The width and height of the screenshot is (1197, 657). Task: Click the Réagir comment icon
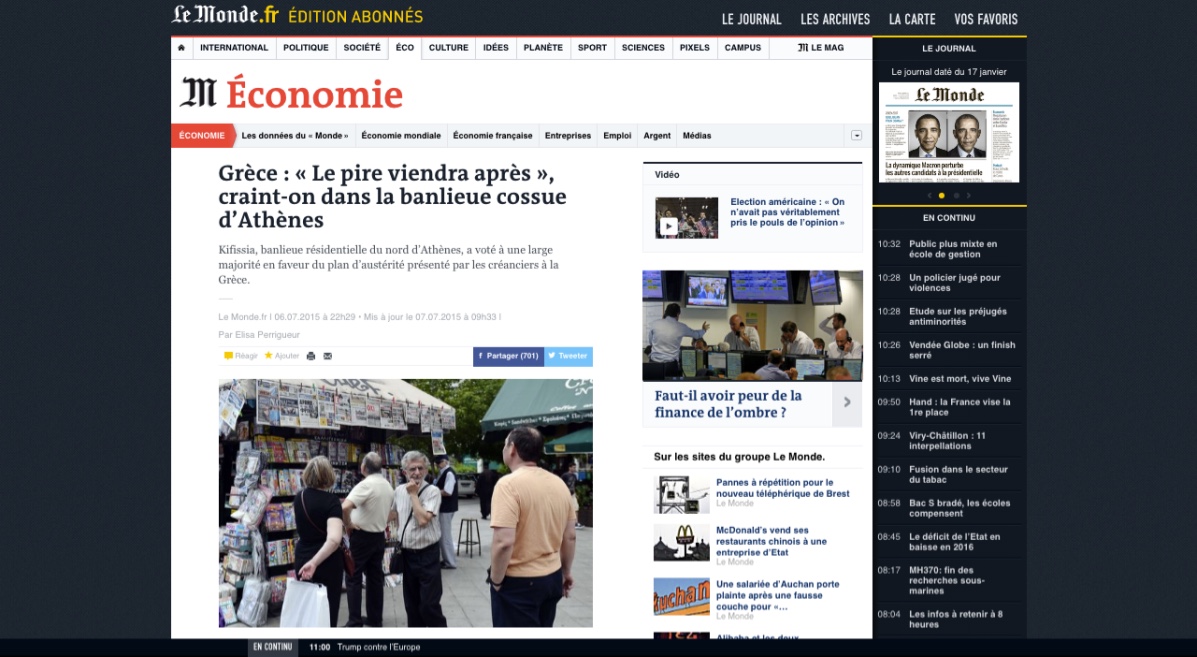pyautogui.click(x=228, y=356)
